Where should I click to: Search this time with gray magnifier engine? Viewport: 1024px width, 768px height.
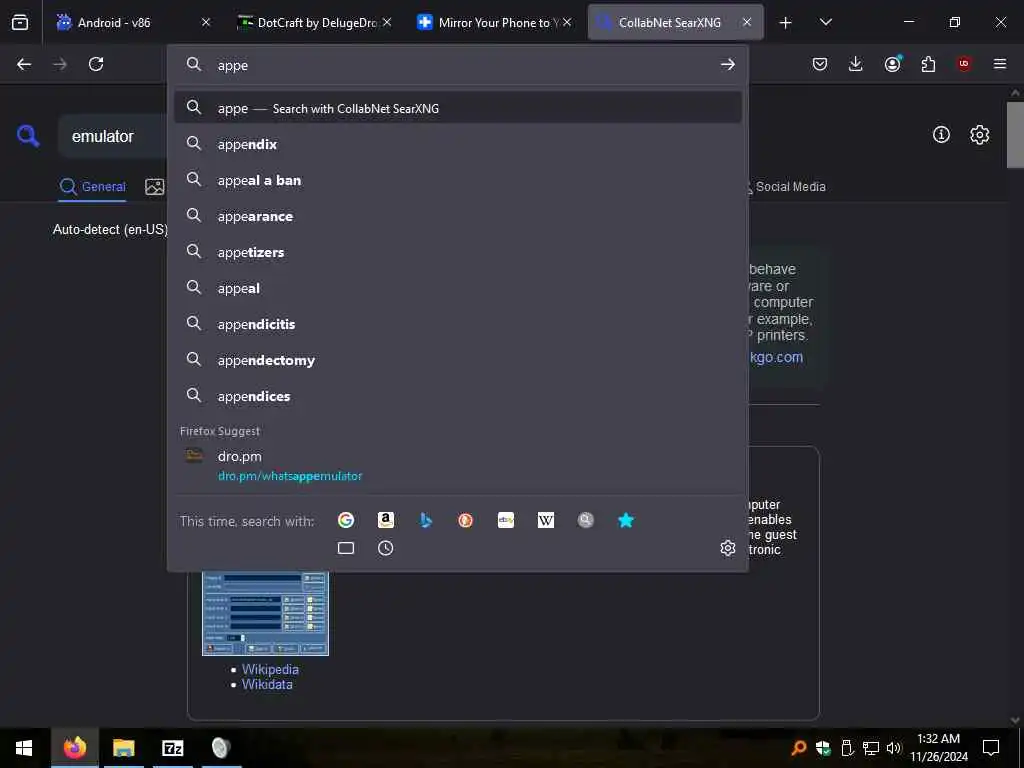click(x=586, y=520)
